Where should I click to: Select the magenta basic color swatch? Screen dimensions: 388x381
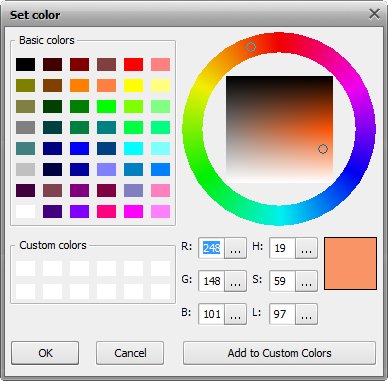coord(133,211)
